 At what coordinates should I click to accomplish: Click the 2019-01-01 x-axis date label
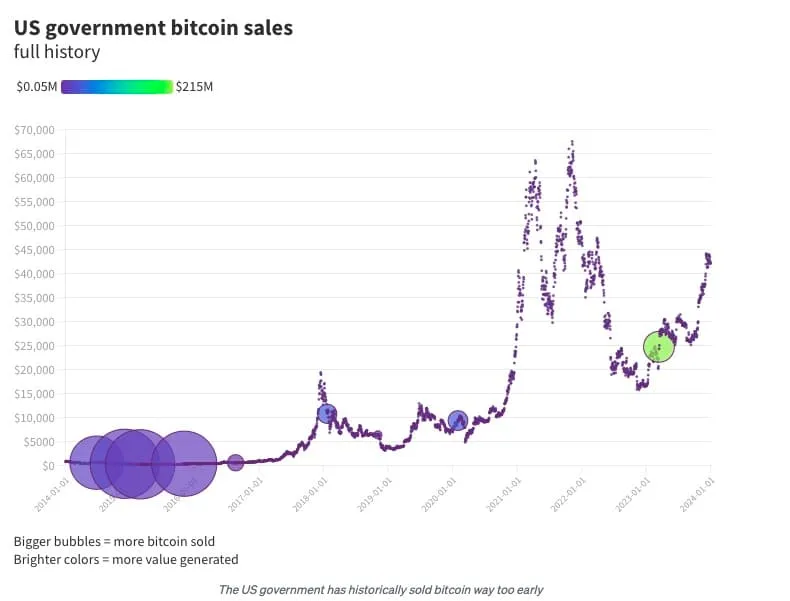point(374,495)
